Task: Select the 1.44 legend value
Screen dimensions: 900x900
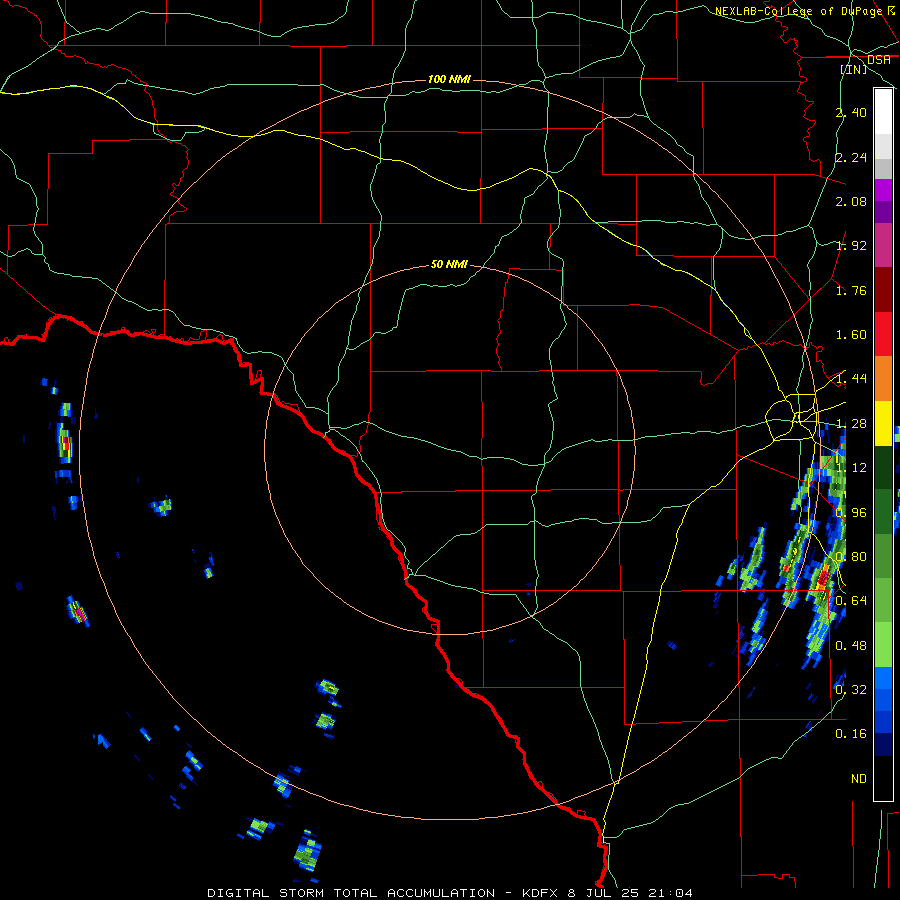Action: 851,379
